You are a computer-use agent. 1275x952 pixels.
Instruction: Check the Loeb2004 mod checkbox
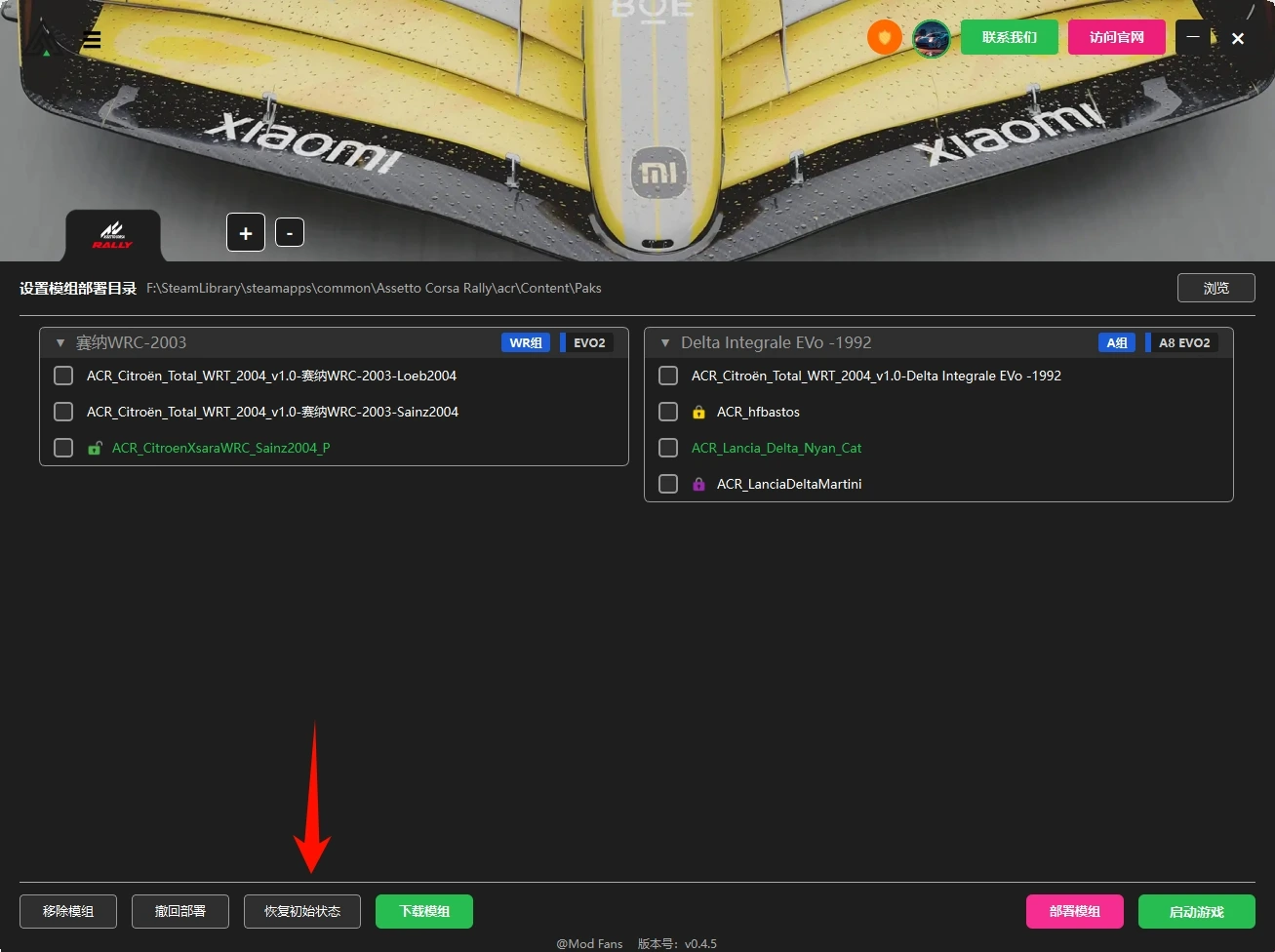[63, 376]
